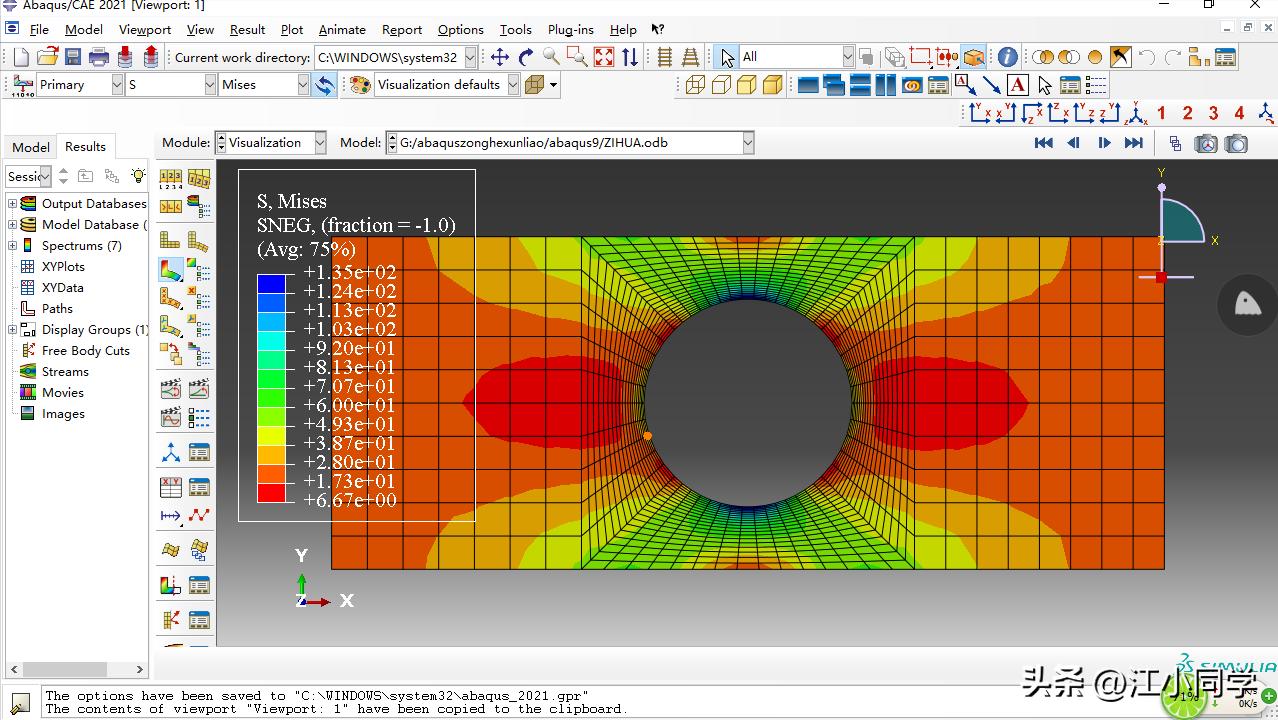Open the Mises invariant dropdown
This screenshot has width=1278, height=720.
point(303,85)
